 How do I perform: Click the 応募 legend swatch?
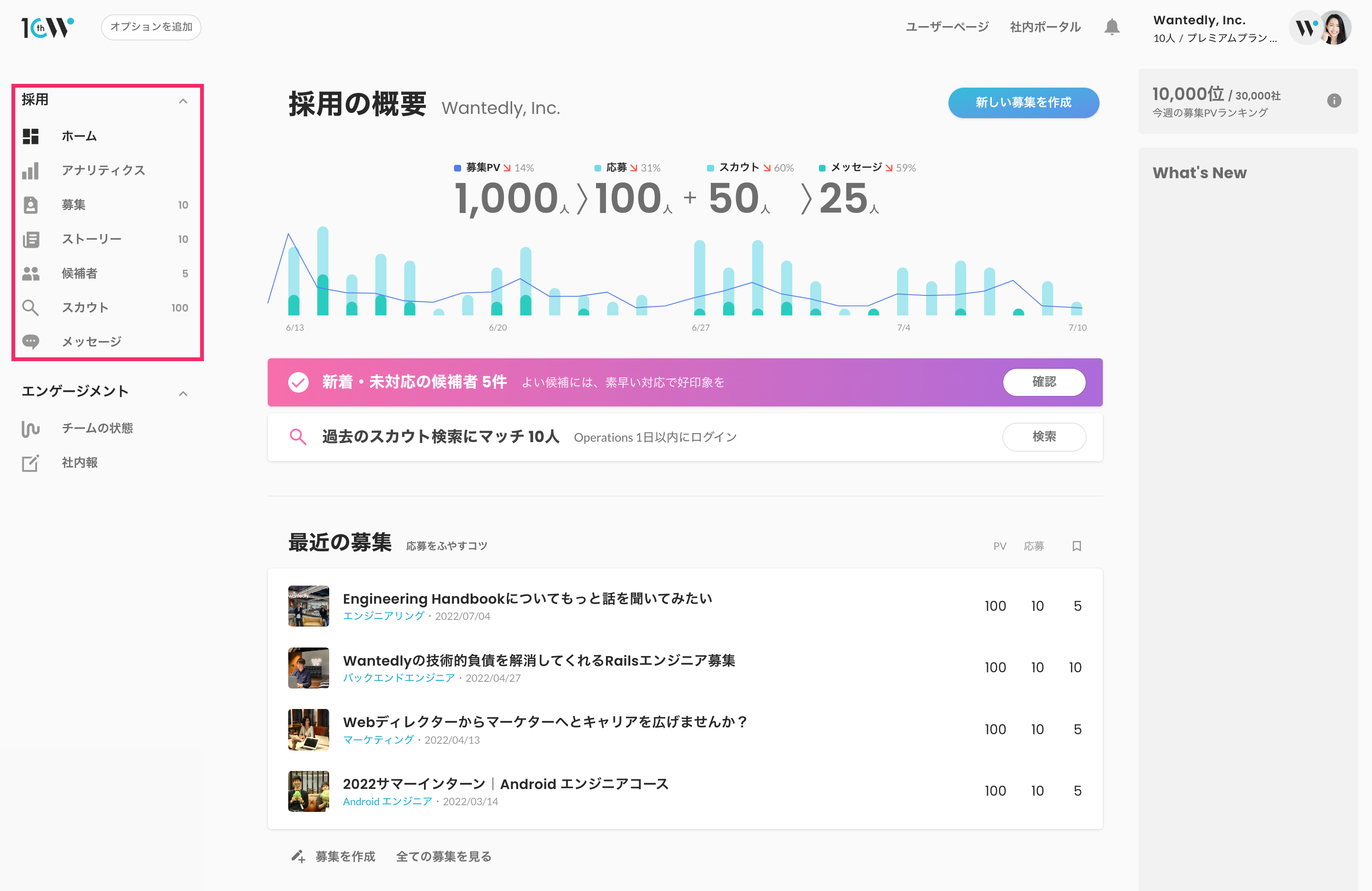598,168
